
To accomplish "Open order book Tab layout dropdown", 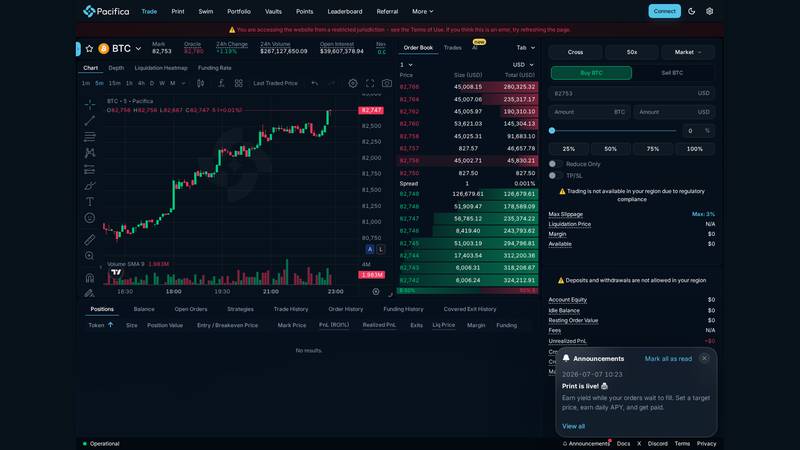I will click(x=526, y=48).
